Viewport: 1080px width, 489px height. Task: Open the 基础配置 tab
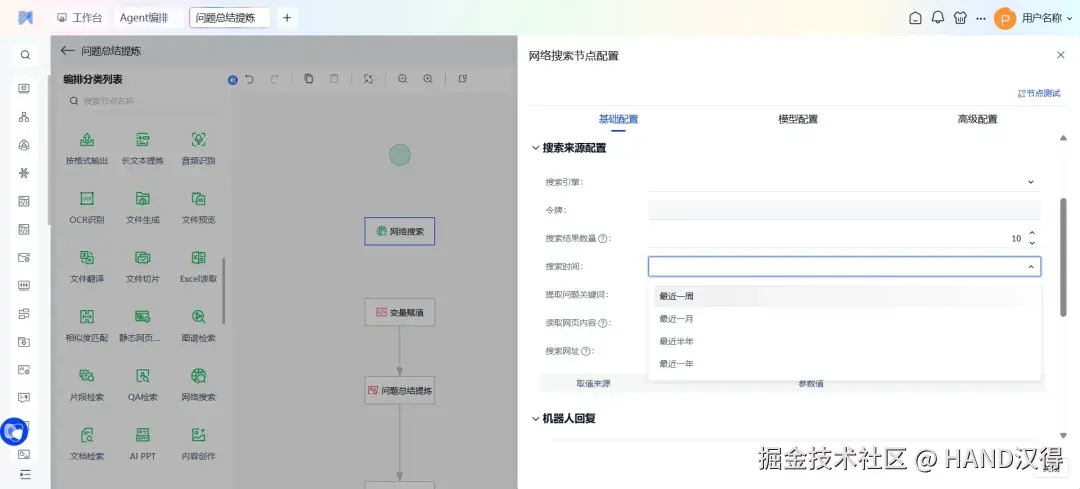click(x=619, y=119)
